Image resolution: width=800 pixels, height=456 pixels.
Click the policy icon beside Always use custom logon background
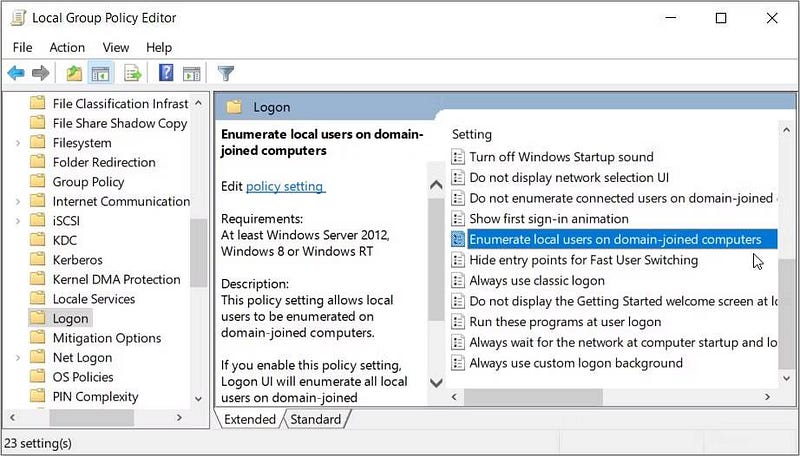pyautogui.click(x=458, y=363)
